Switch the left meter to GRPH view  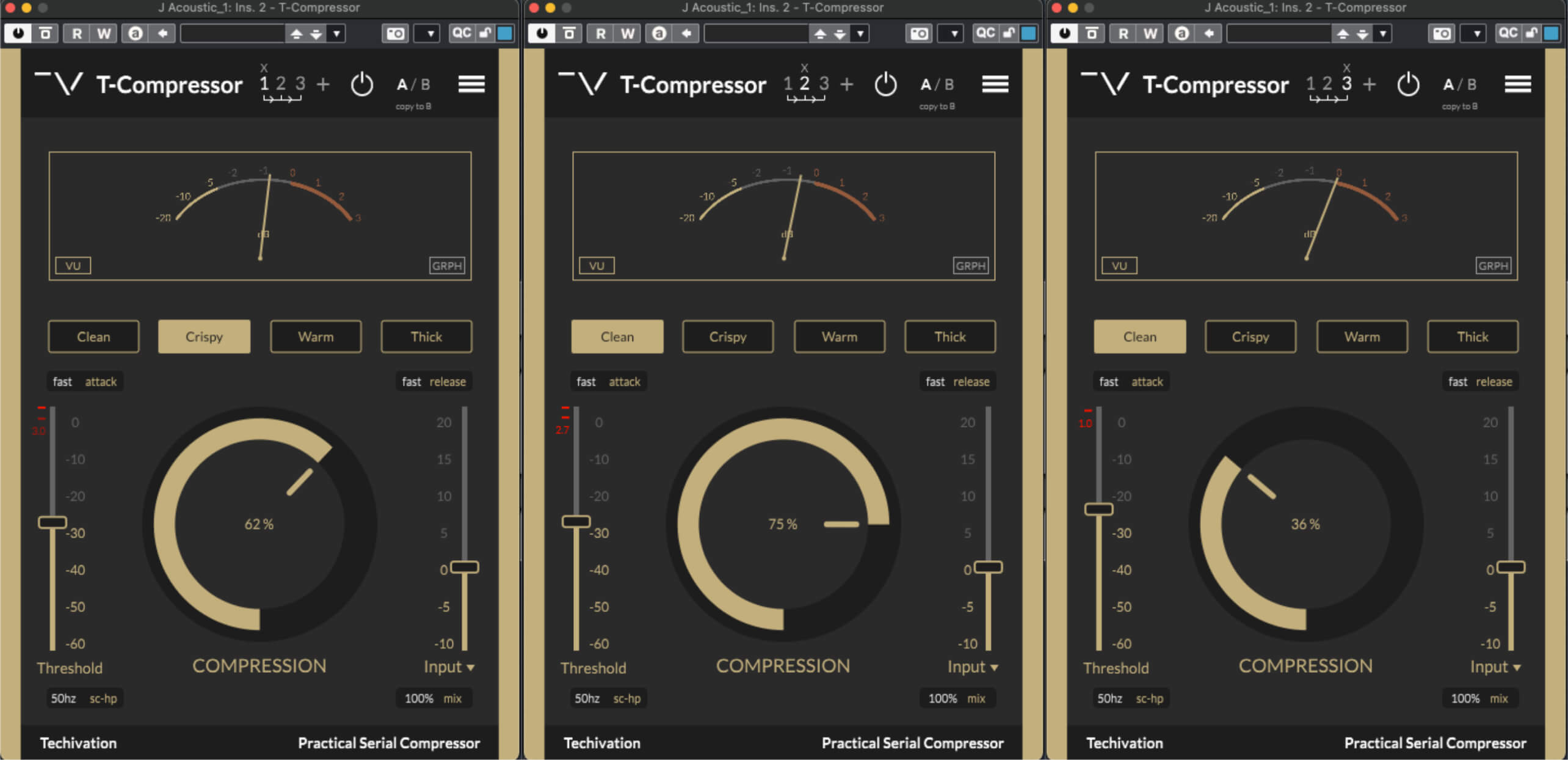[447, 266]
